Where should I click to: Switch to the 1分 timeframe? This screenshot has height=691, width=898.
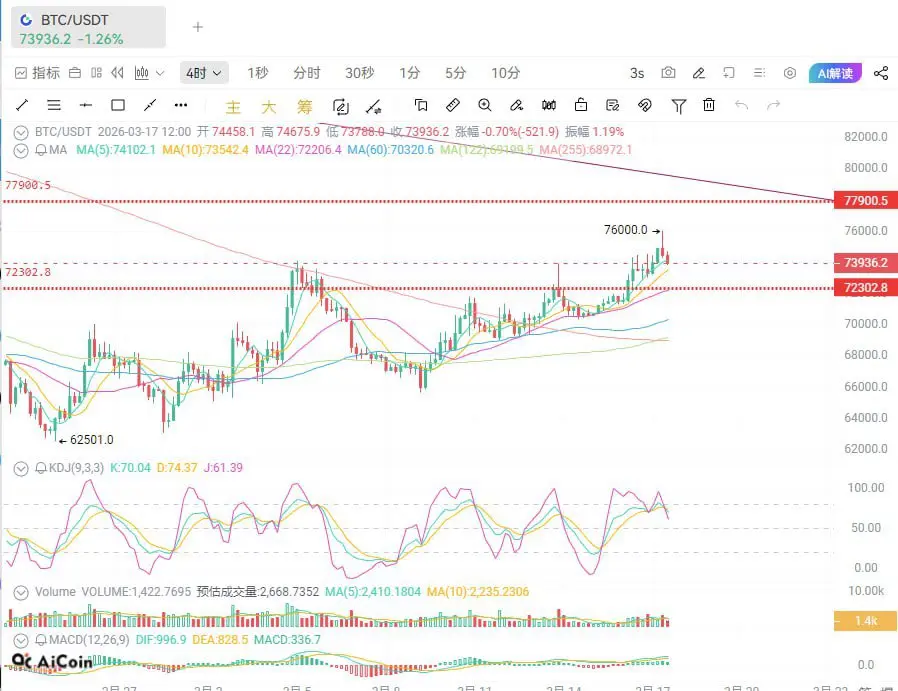click(409, 73)
